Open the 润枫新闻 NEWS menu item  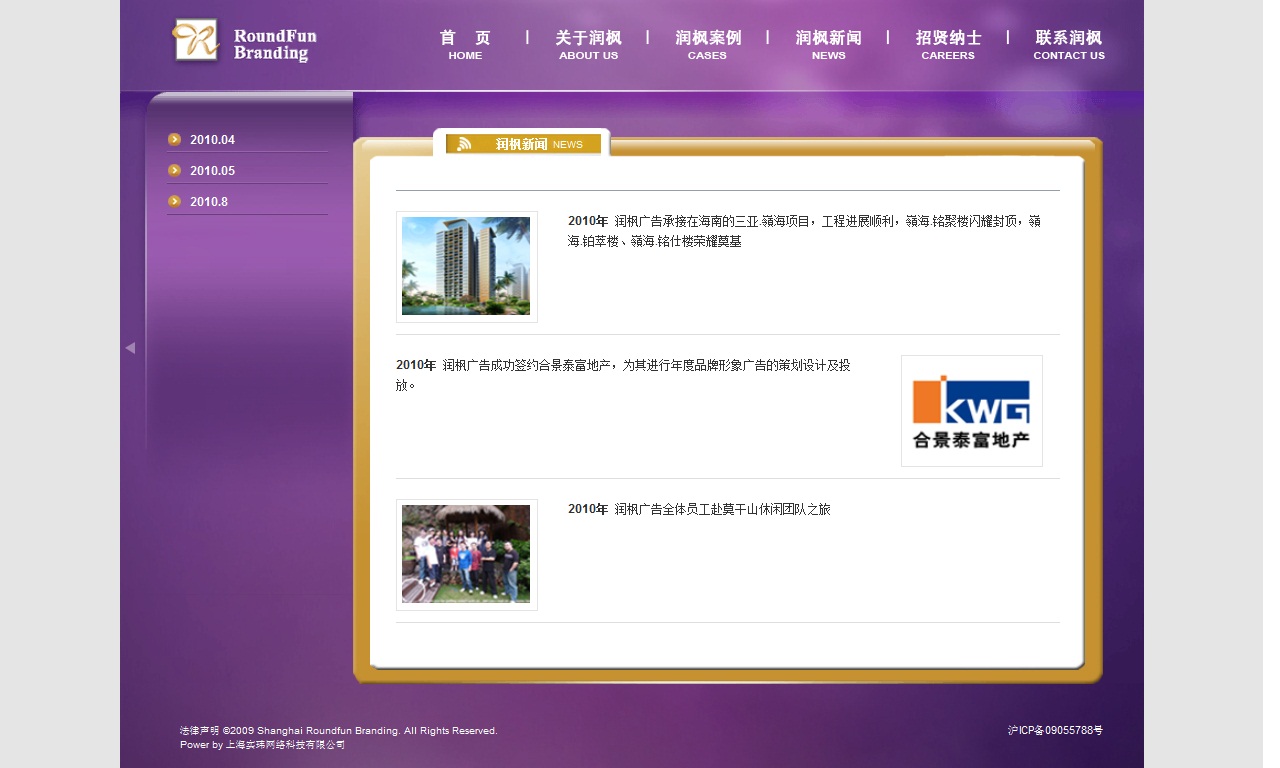[x=828, y=45]
